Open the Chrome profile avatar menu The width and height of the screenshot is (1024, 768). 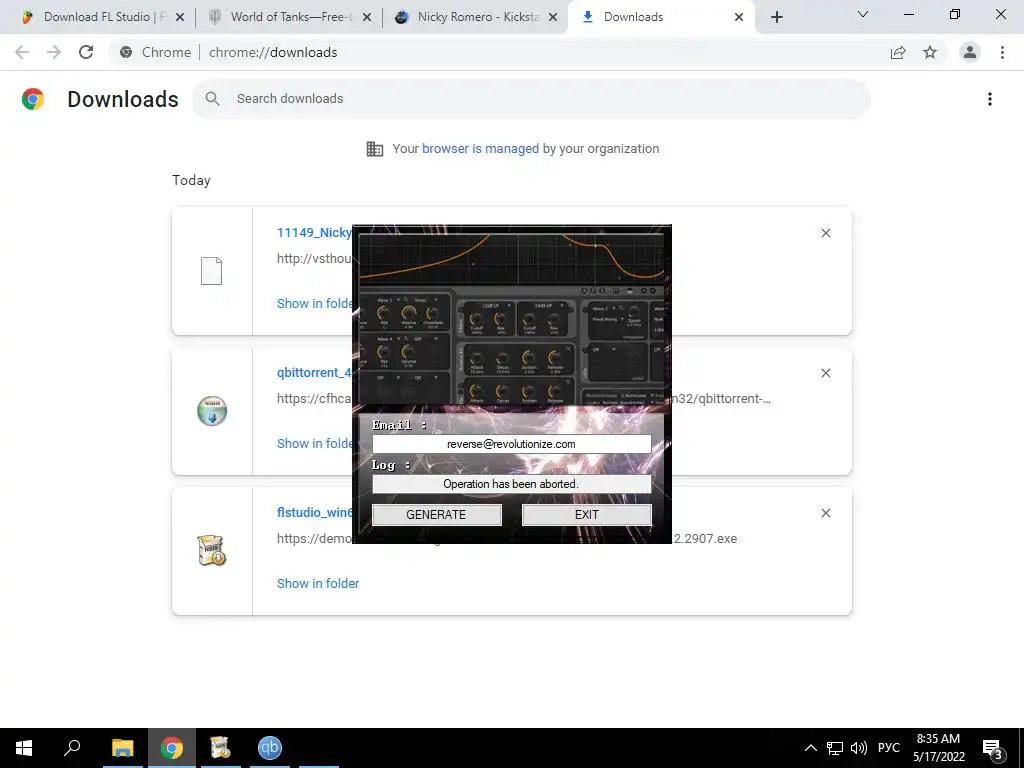tap(970, 52)
